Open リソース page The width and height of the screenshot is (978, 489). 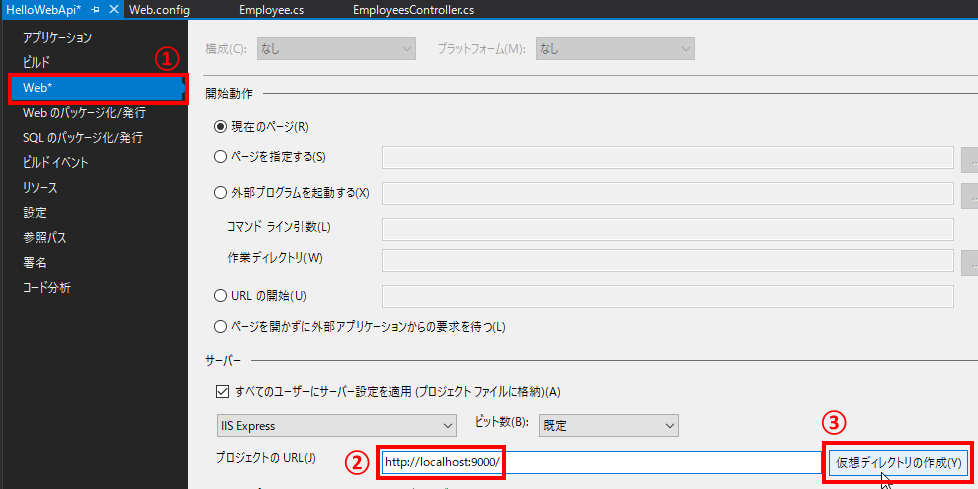[40, 188]
